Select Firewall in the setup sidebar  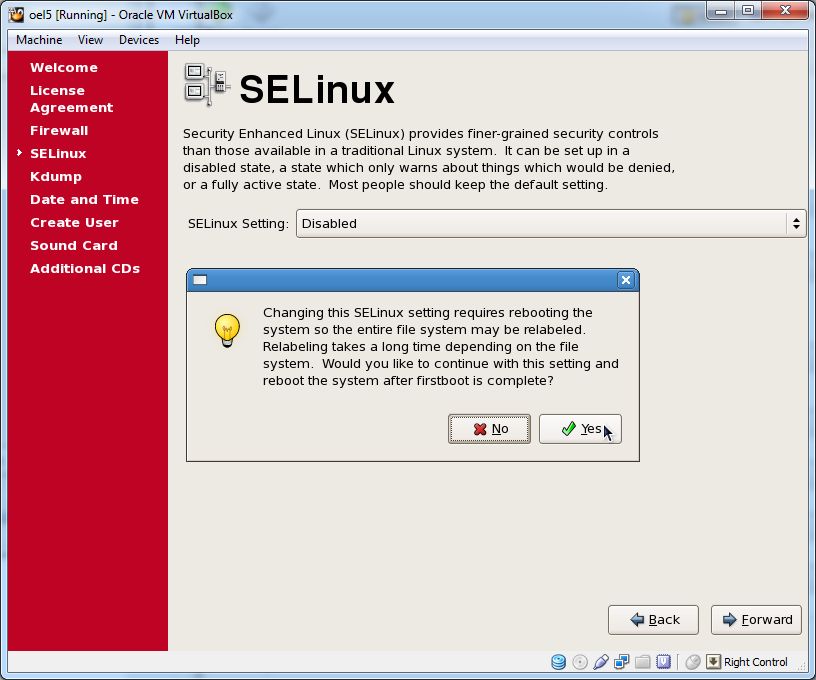[x=59, y=131]
